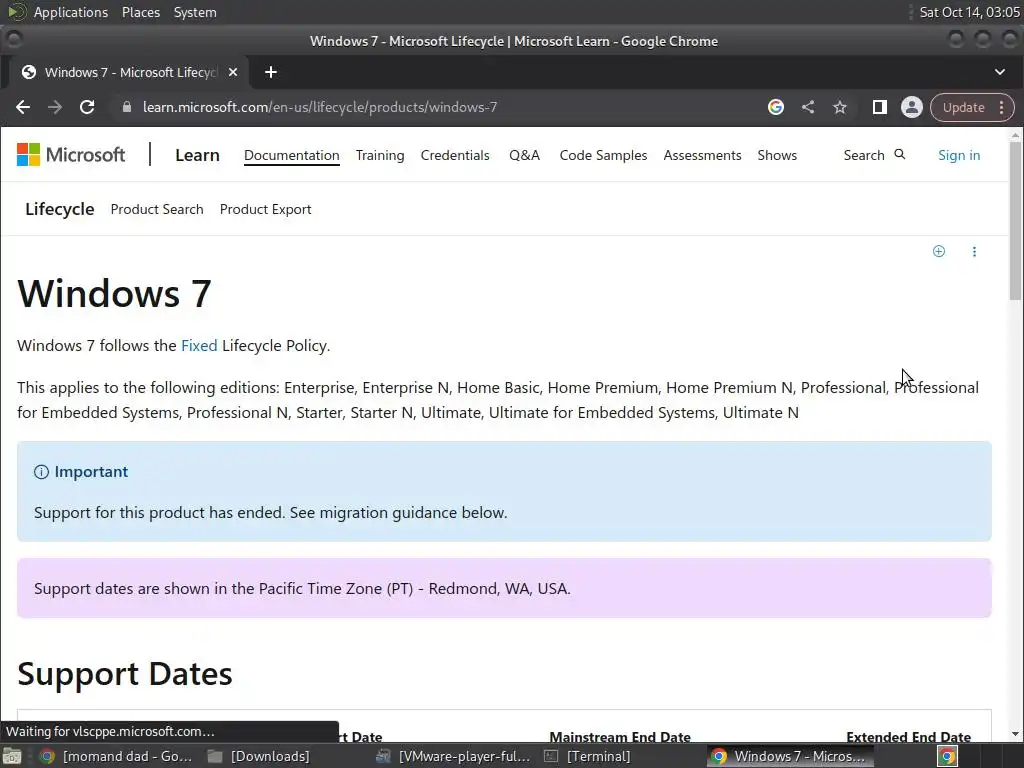Open a new Chrome tab

271,72
